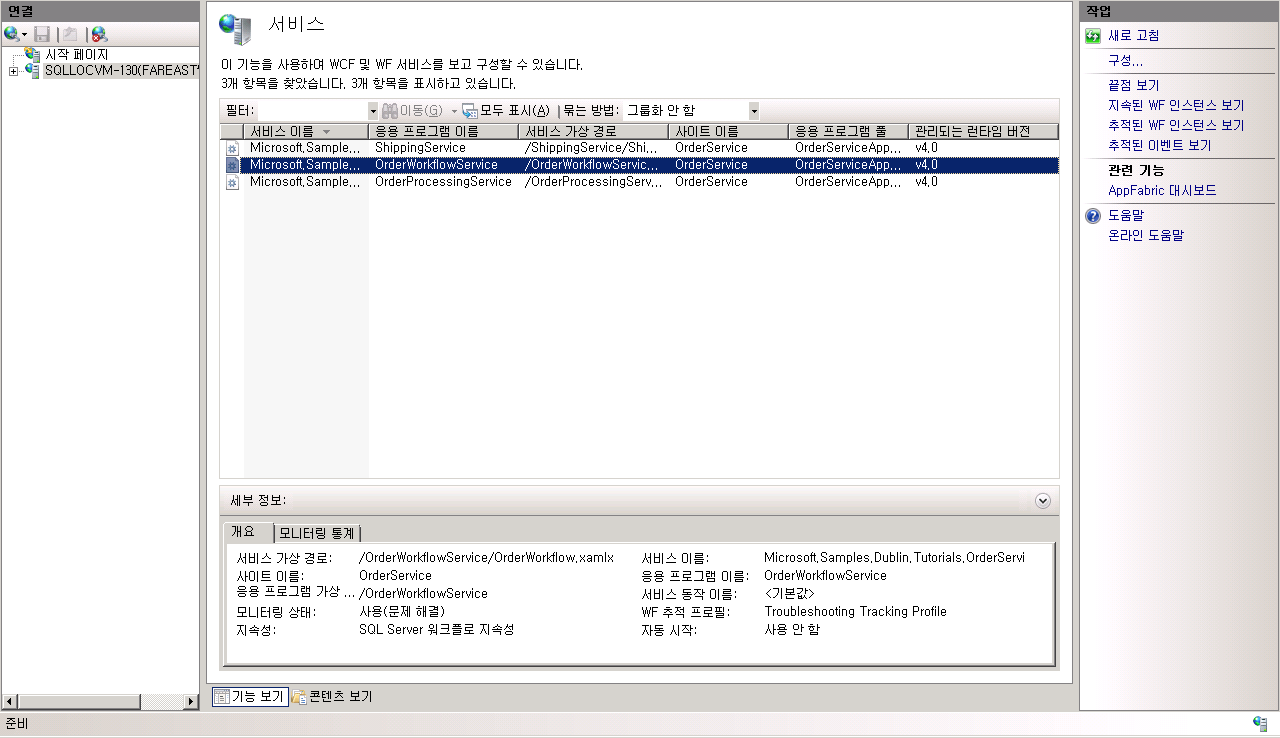
Task: Click 추적된 WF 인스턴스 보기 link
Action: tap(1176, 126)
